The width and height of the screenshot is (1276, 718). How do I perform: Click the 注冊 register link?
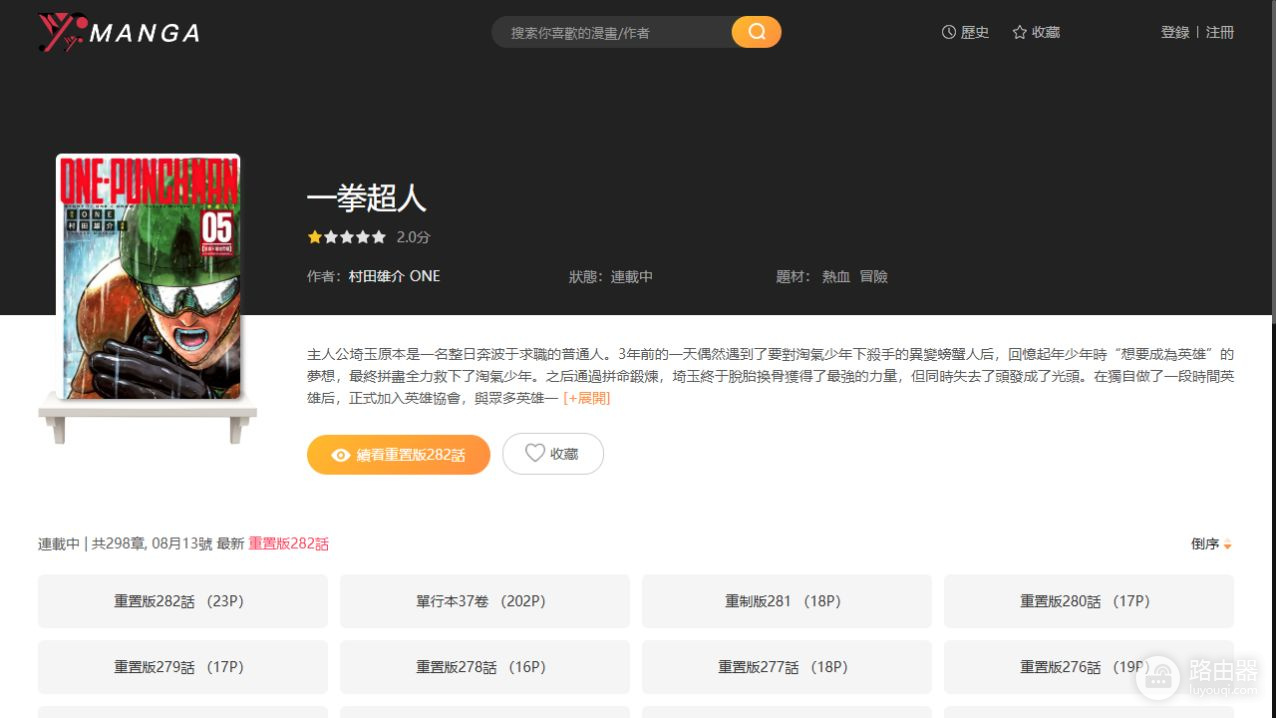pos(1220,32)
